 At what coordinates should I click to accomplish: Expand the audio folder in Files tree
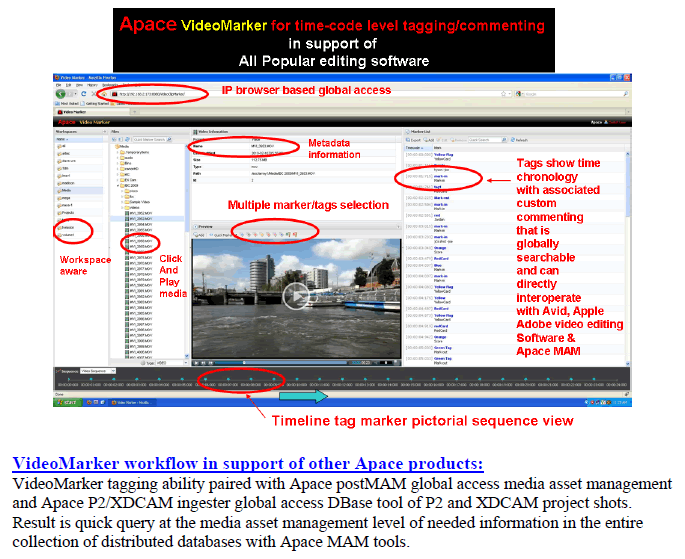click(x=118, y=158)
